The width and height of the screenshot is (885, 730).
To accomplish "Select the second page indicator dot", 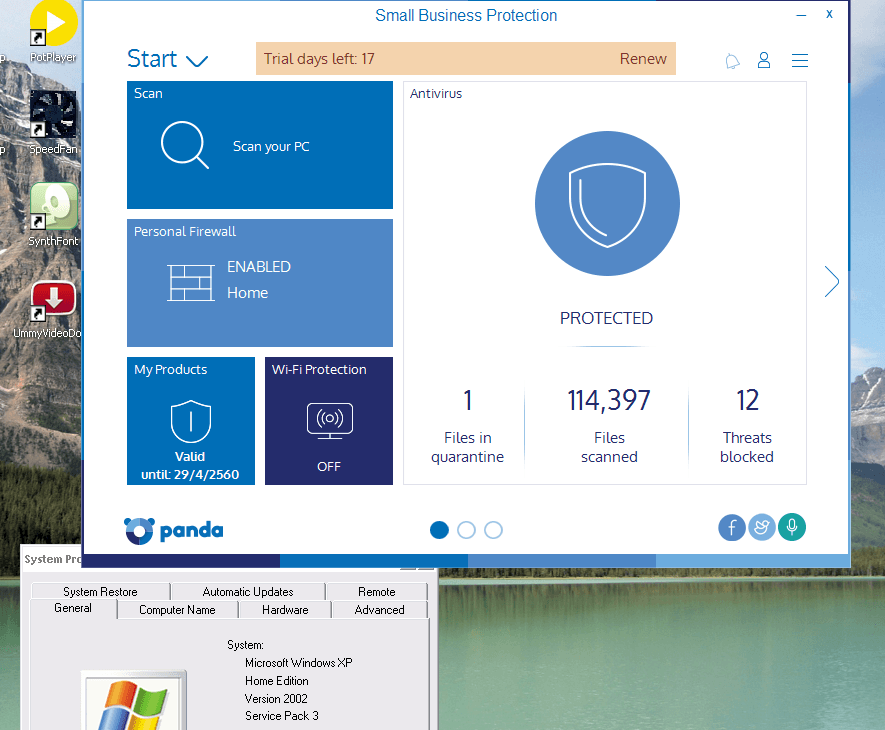I will [466, 530].
